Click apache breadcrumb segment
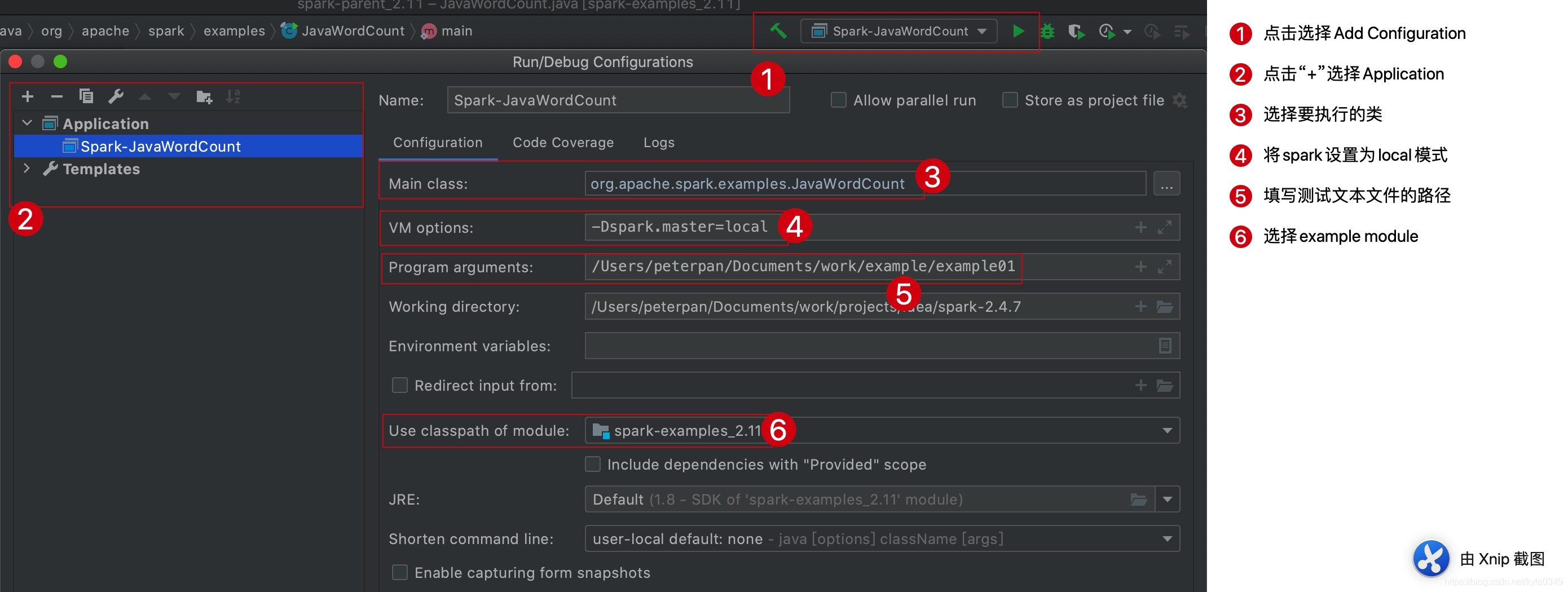The image size is (1568, 592). click(105, 31)
